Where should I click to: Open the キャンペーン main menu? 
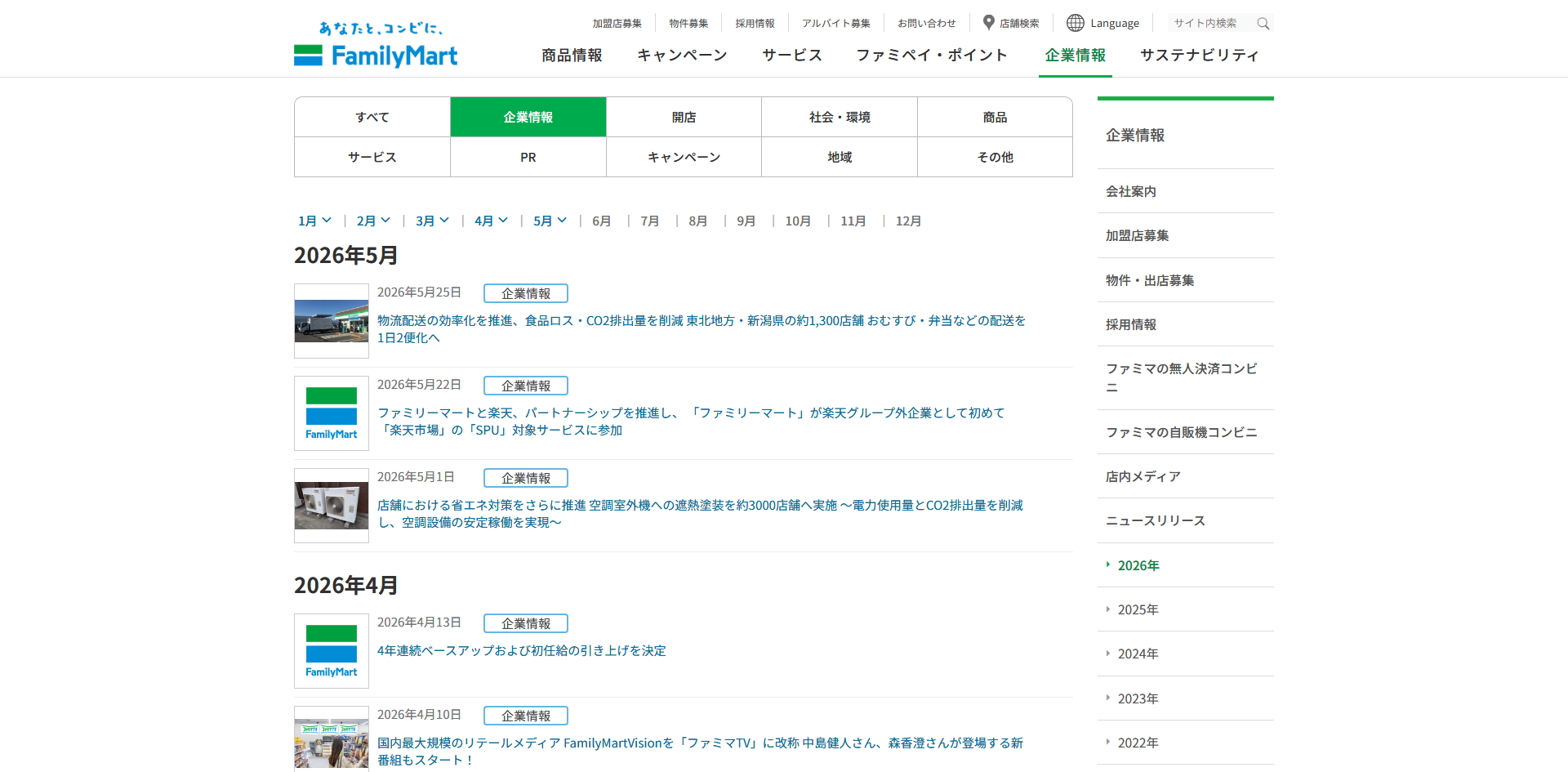coord(682,55)
